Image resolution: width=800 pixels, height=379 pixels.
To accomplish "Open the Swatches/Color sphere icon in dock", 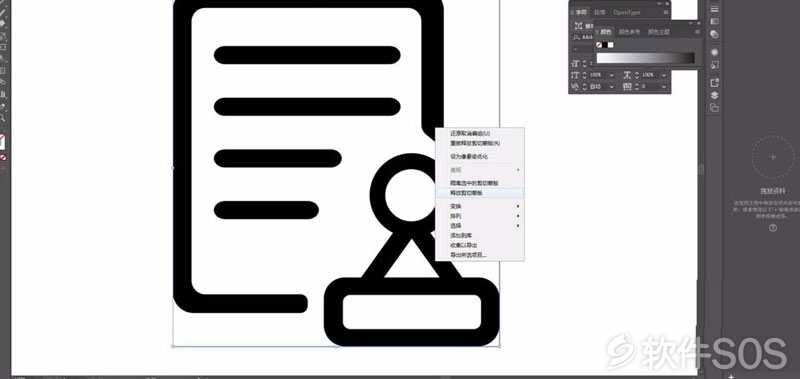I will point(714,52).
